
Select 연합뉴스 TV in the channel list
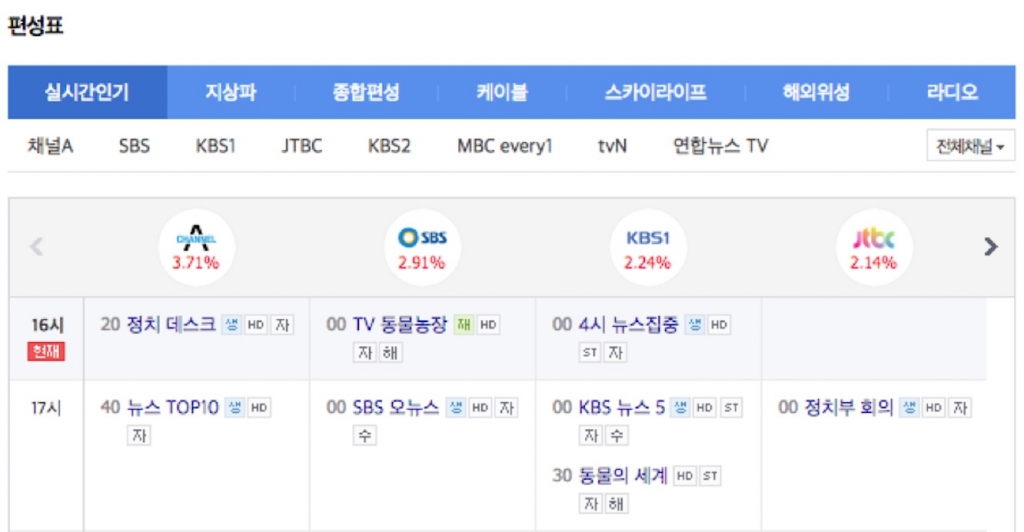(x=720, y=146)
